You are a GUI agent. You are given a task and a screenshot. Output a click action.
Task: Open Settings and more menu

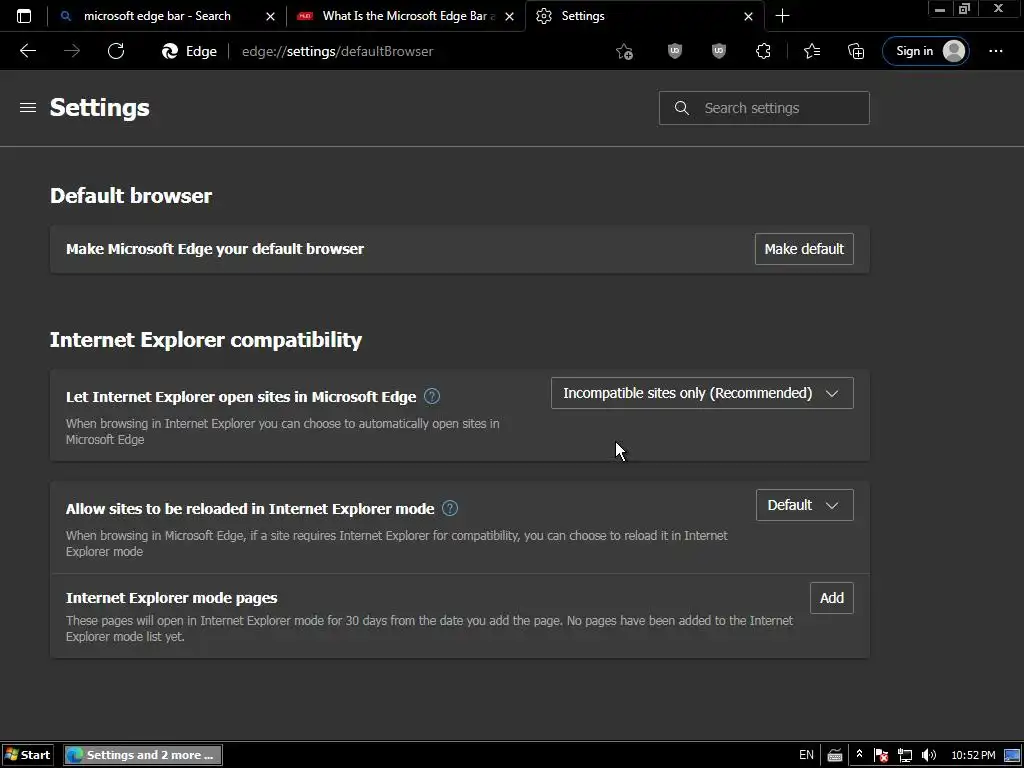point(995,51)
